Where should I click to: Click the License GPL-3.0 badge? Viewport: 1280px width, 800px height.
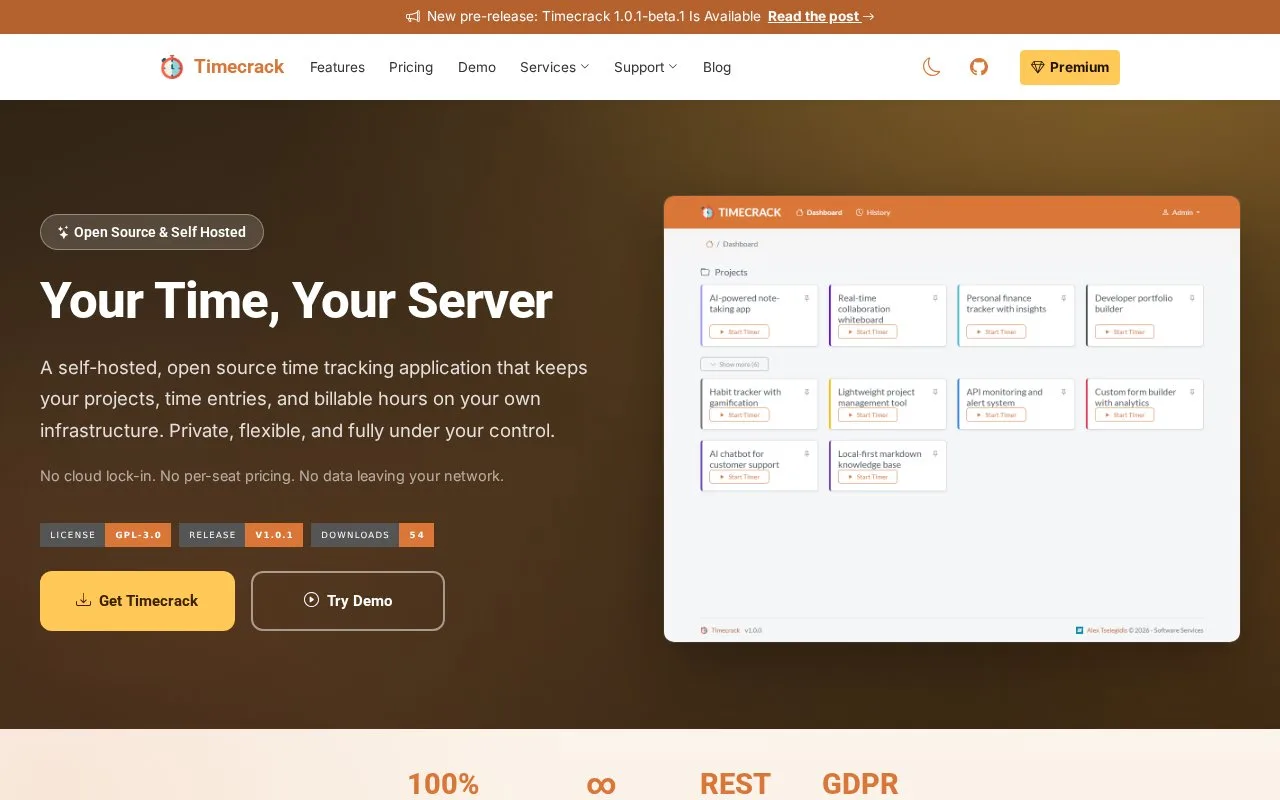[105, 535]
